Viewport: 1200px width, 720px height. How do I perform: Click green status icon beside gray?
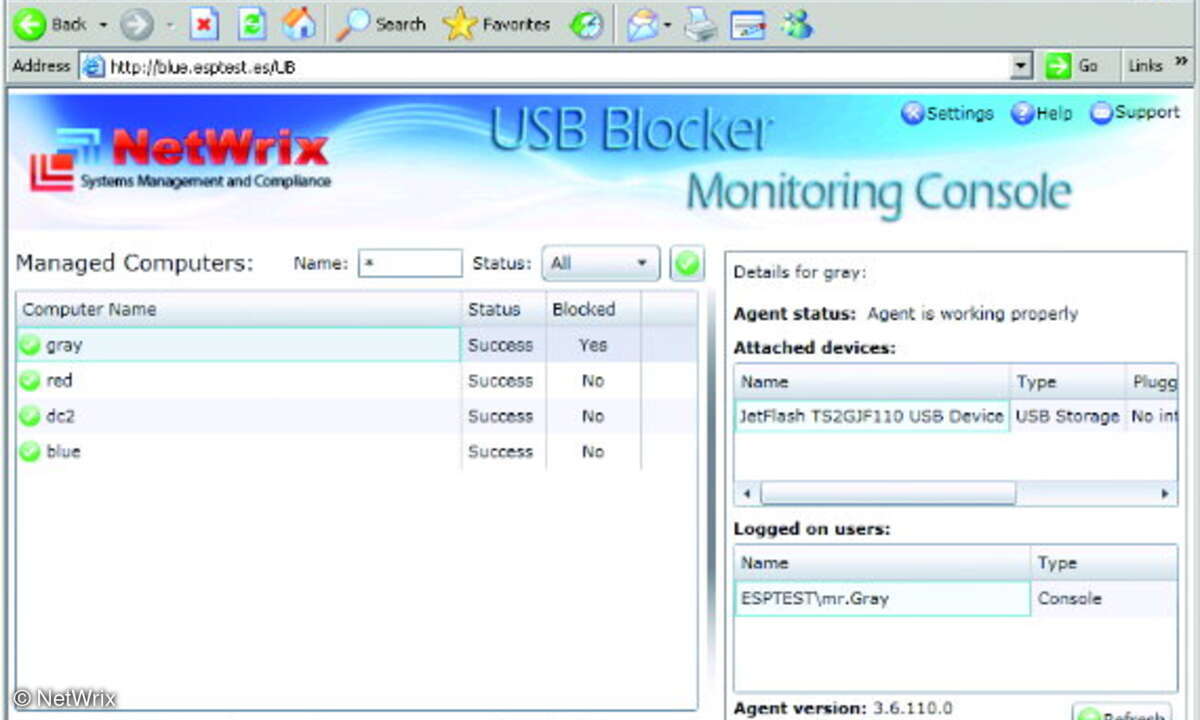tap(30, 346)
